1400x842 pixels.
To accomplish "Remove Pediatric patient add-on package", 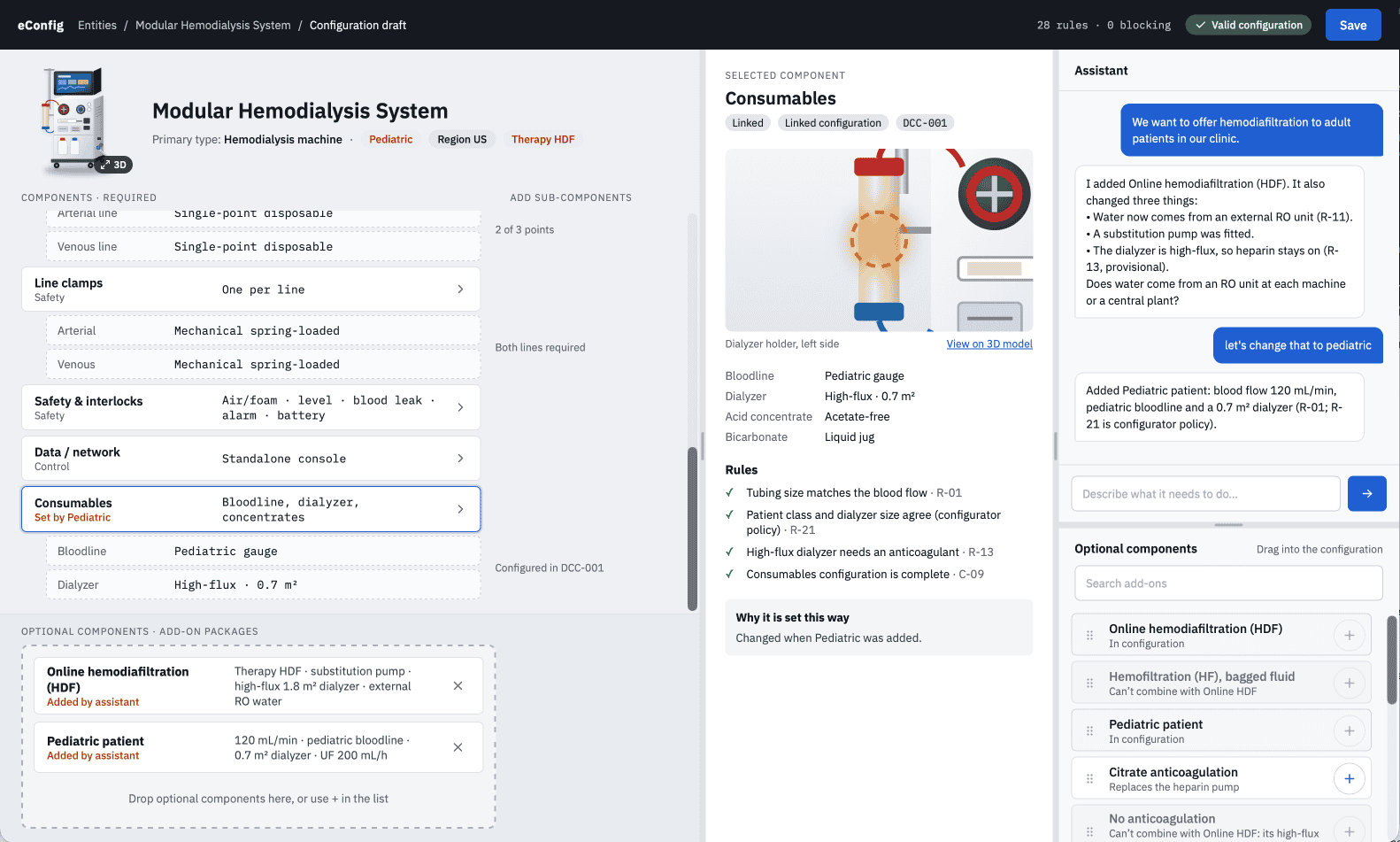I will [458, 747].
